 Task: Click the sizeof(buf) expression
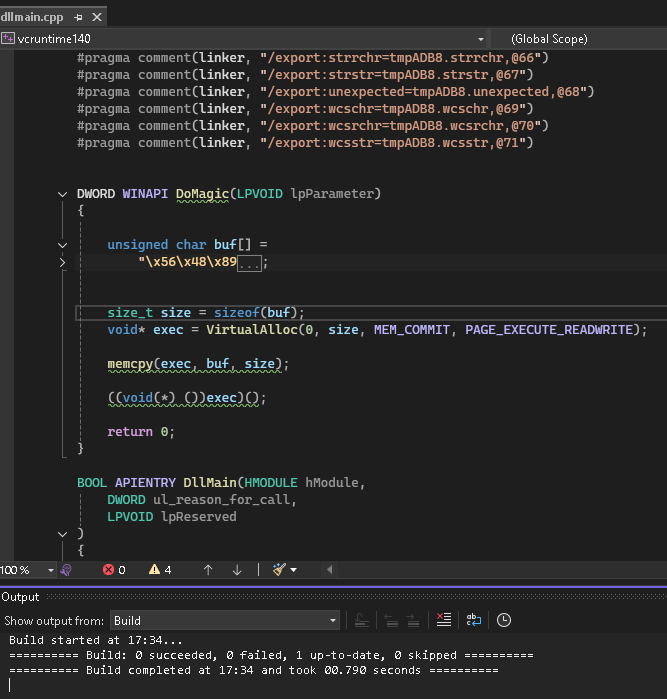(x=255, y=313)
